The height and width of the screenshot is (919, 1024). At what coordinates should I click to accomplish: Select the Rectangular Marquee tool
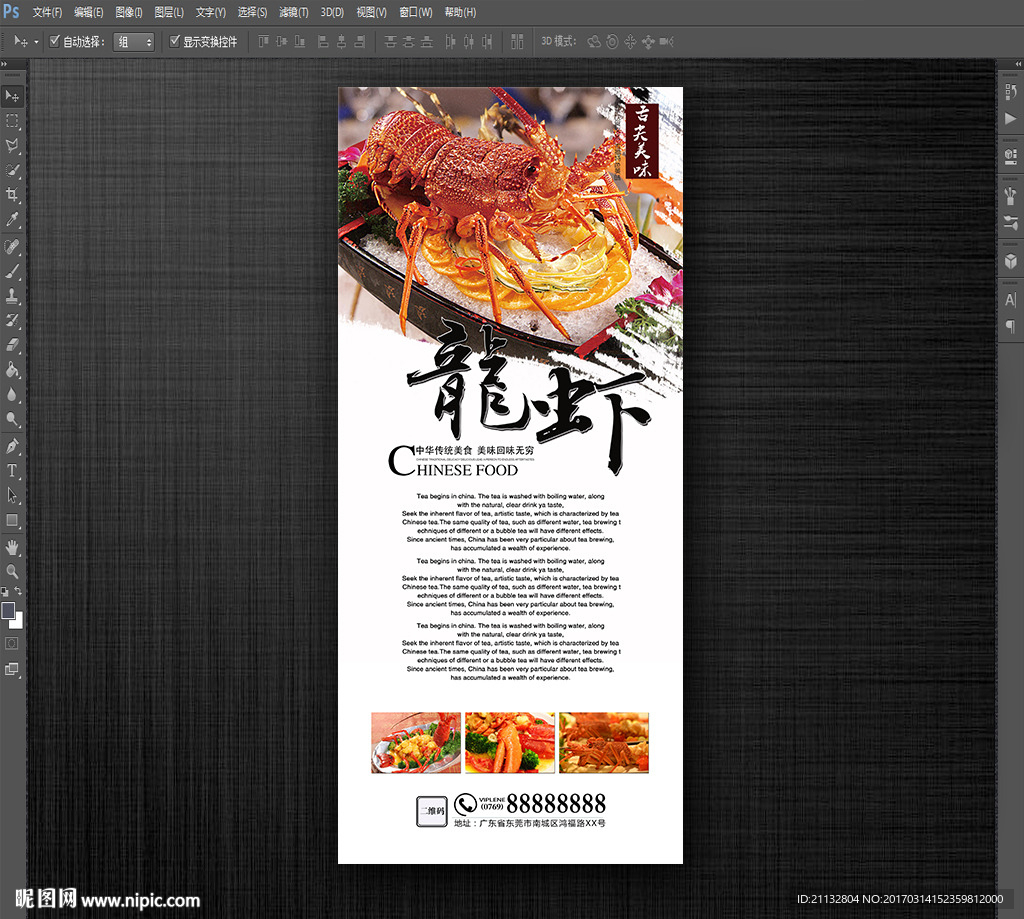(12, 121)
